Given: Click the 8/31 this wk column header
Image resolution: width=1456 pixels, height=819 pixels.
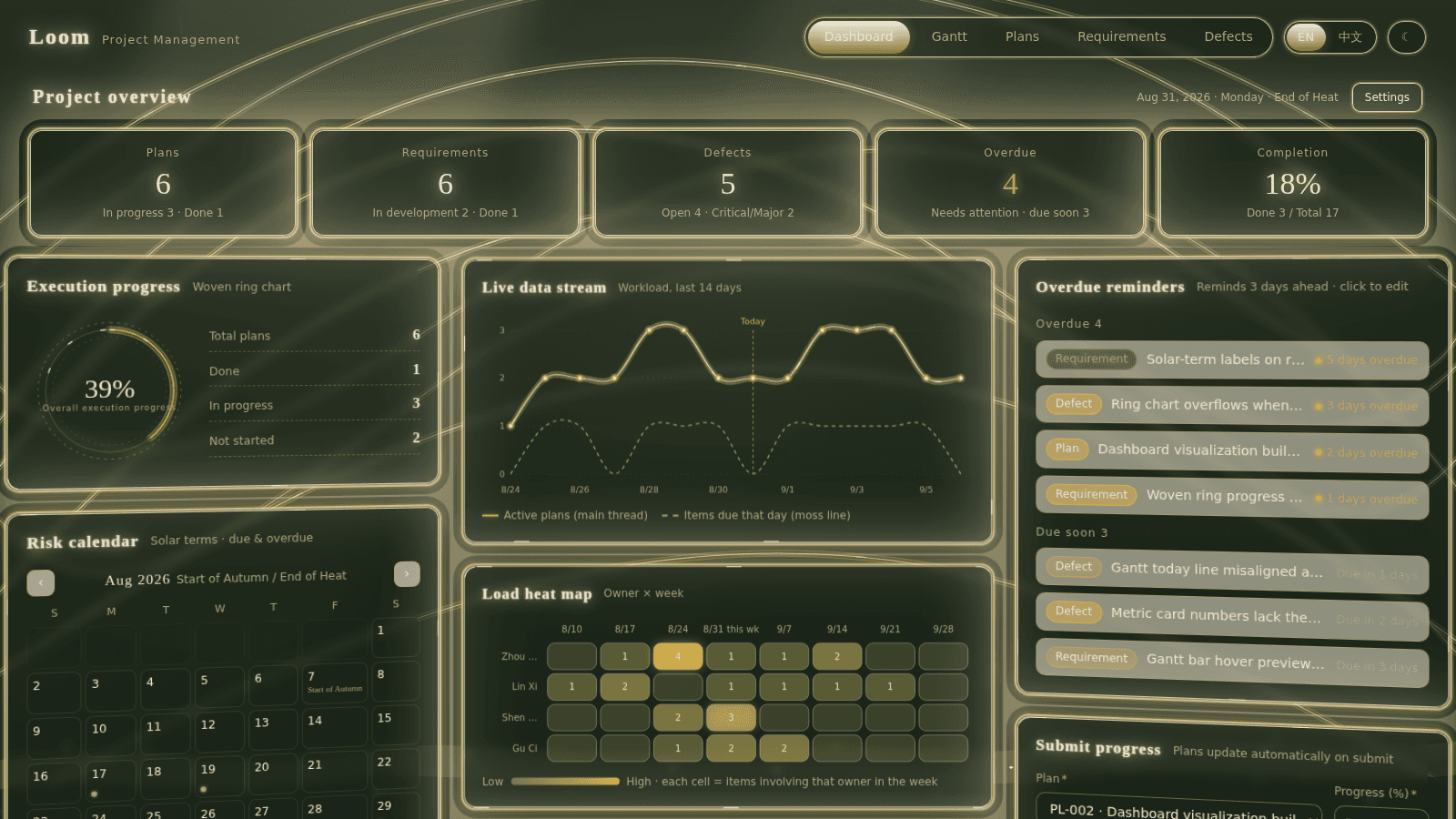Looking at the screenshot, I should coord(731,629).
